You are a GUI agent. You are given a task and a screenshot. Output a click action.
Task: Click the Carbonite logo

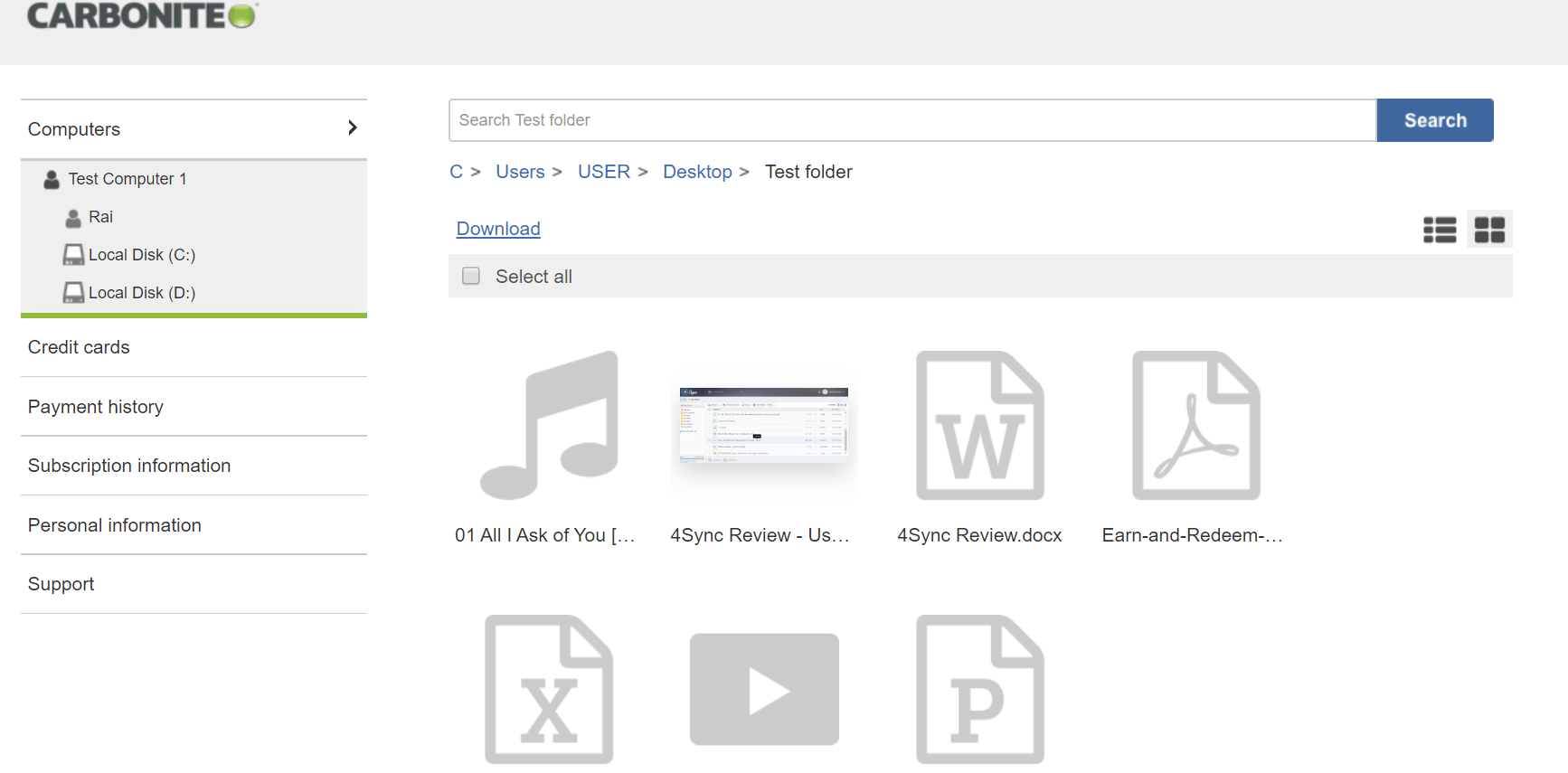click(142, 15)
